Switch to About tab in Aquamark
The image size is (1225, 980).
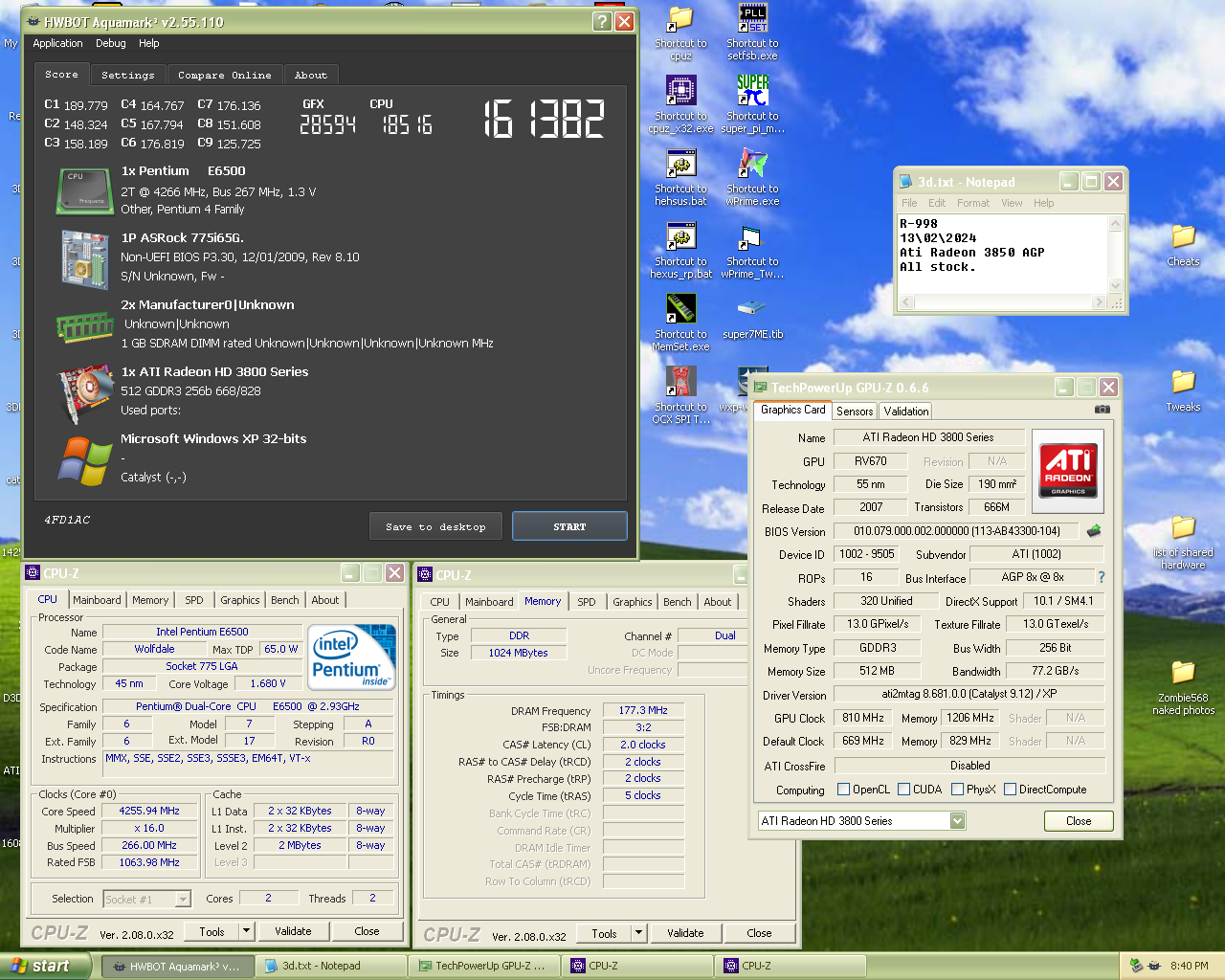point(310,75)
